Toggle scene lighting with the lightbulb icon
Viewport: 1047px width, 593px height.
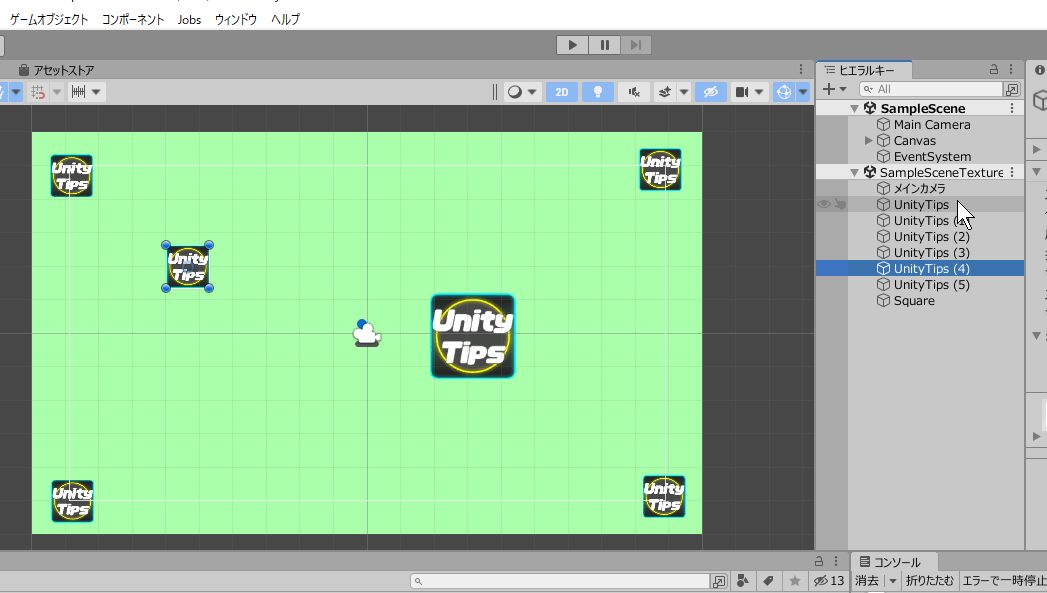598,92
